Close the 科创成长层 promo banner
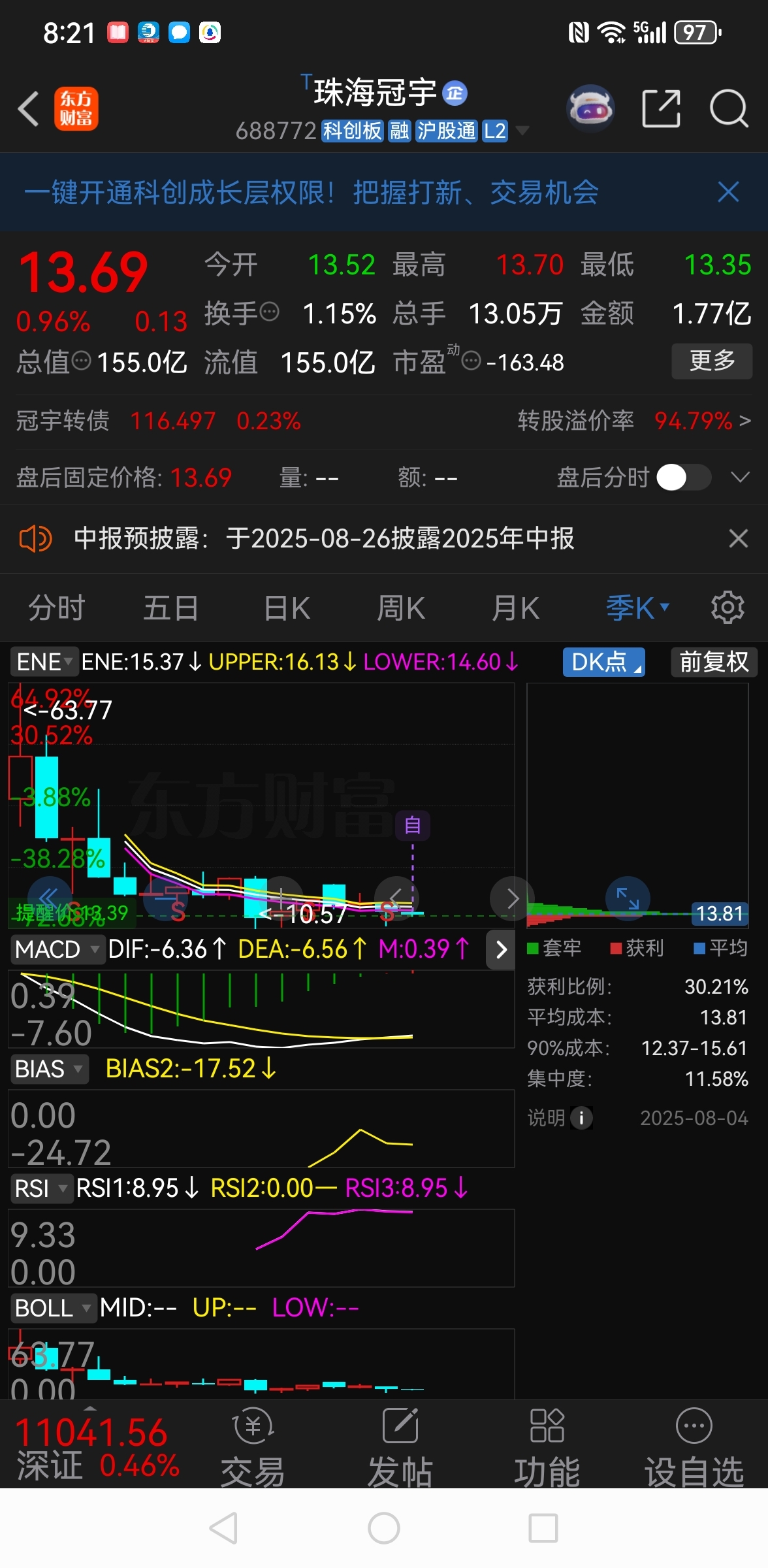The width and height of the screenshot is (768, 1568). 728,192
